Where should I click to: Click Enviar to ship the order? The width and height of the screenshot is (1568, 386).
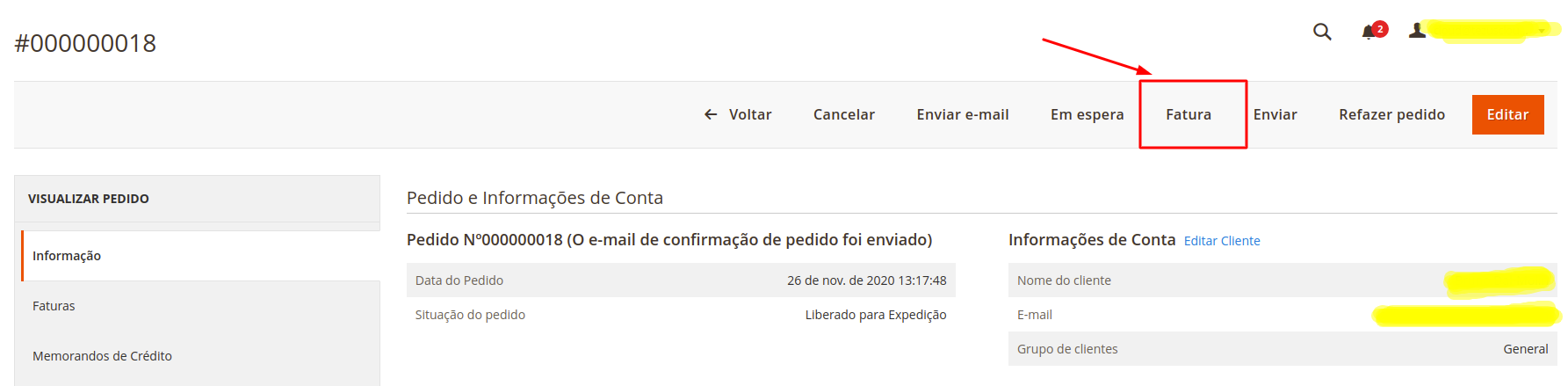[1275, 114]
